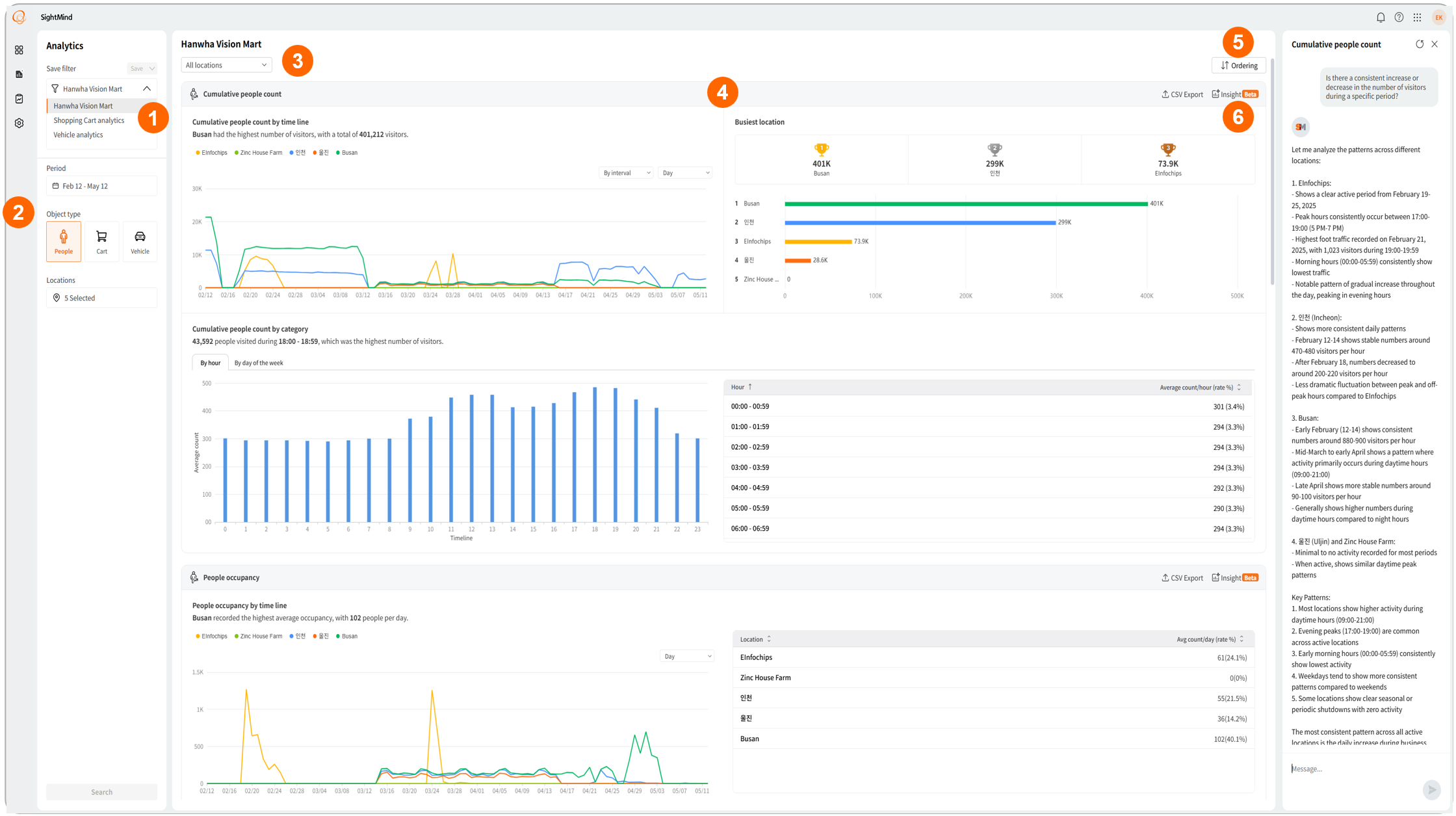Open the dashboard grid icon in sidebar

19,50
